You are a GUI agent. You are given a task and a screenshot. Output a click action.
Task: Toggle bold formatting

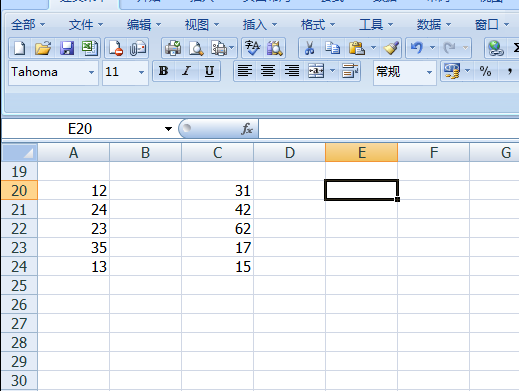(x=163, y=71)
